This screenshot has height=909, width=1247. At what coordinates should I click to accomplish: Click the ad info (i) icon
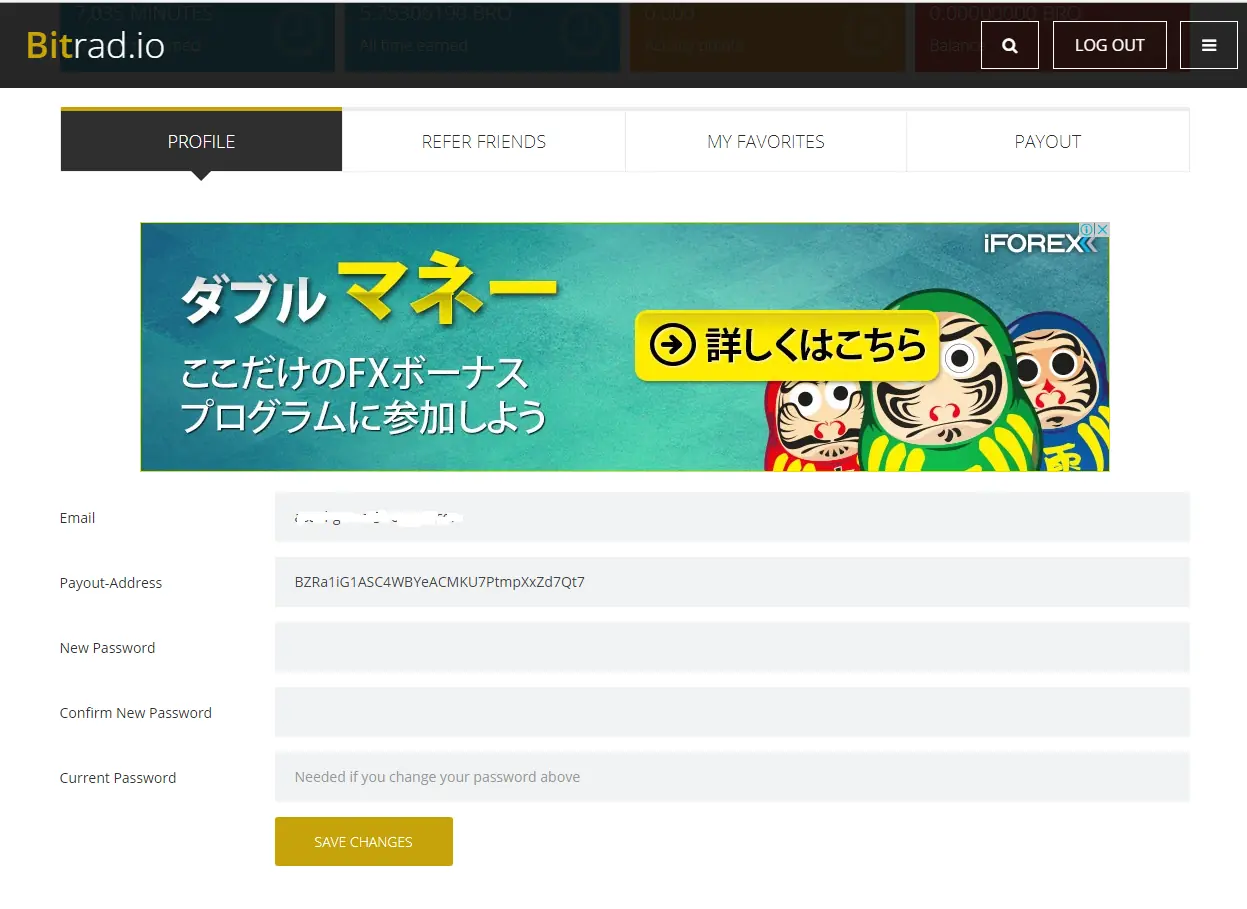coord(1087,230)
